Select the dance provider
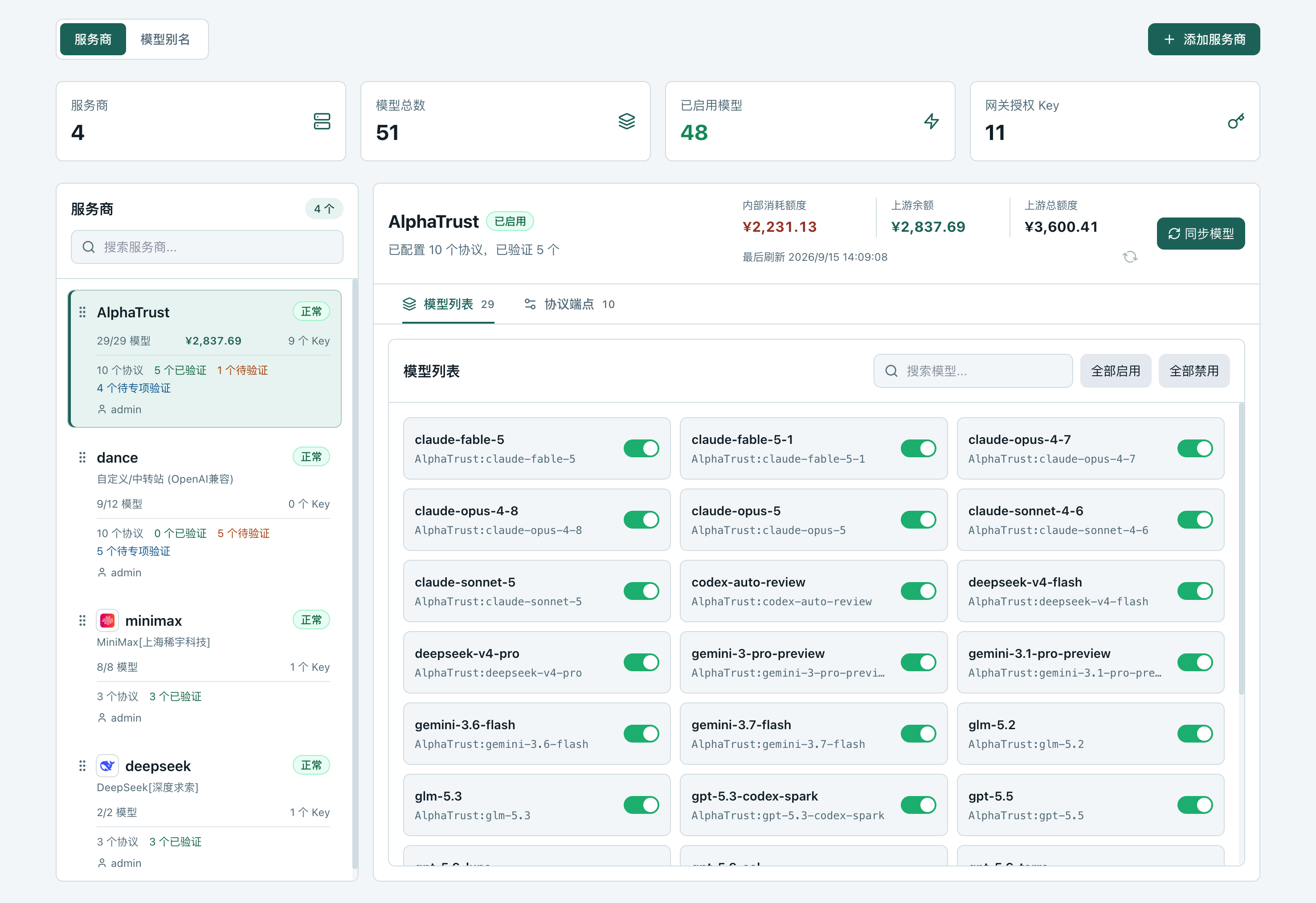Image resolution: width=1316 pixels, height=903 pixels. [204, 513]
